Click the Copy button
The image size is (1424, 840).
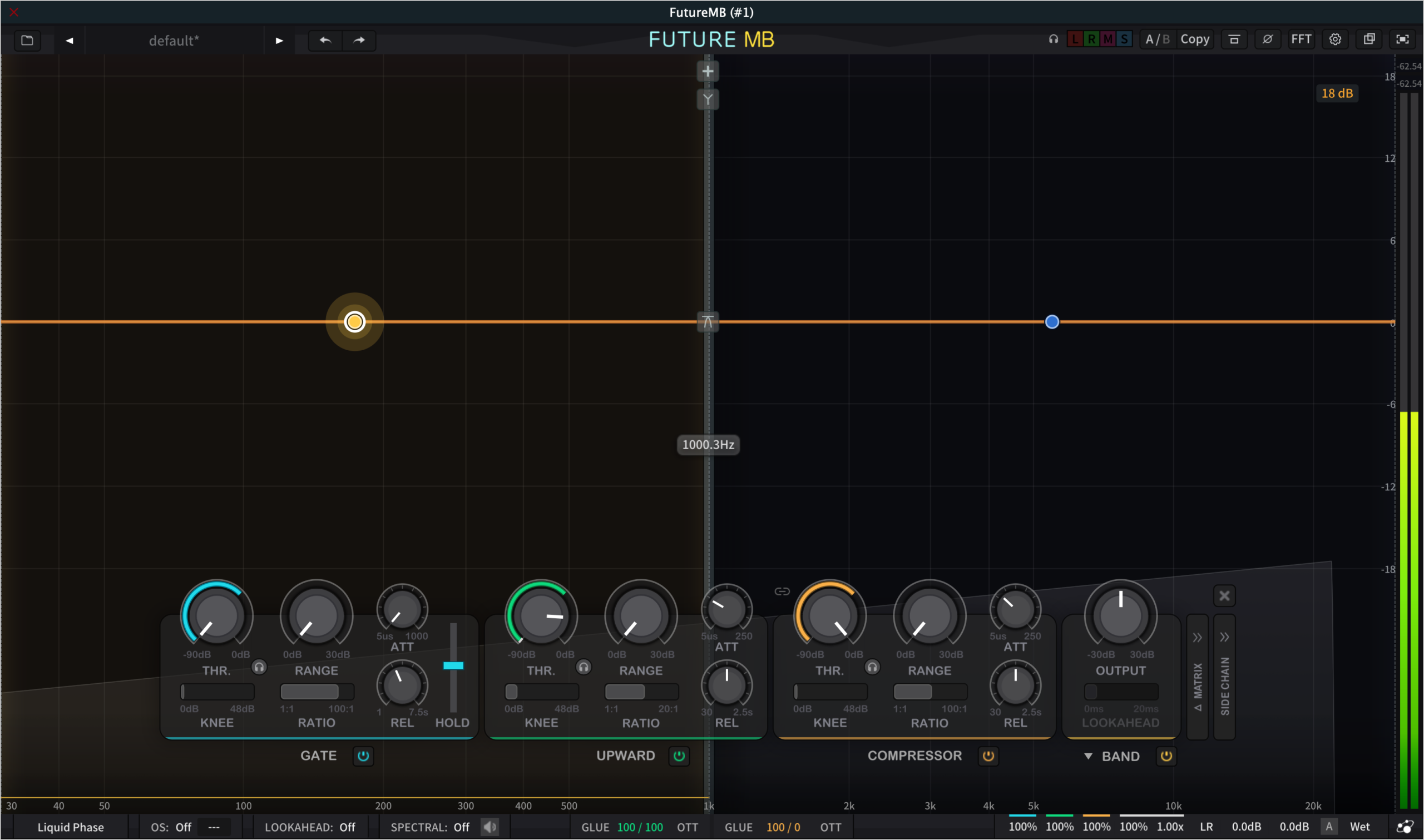[x=1194, y=39]
